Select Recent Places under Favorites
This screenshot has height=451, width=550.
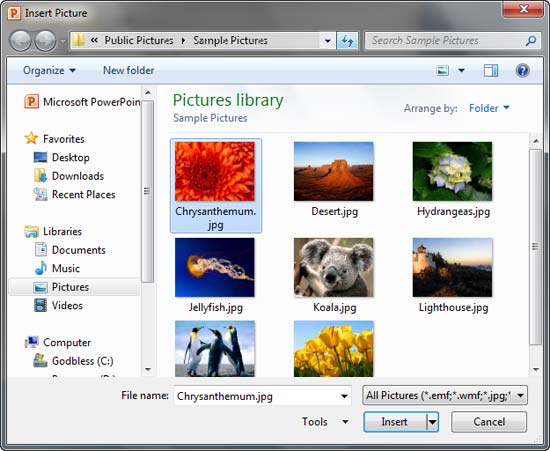coord(83,194)
